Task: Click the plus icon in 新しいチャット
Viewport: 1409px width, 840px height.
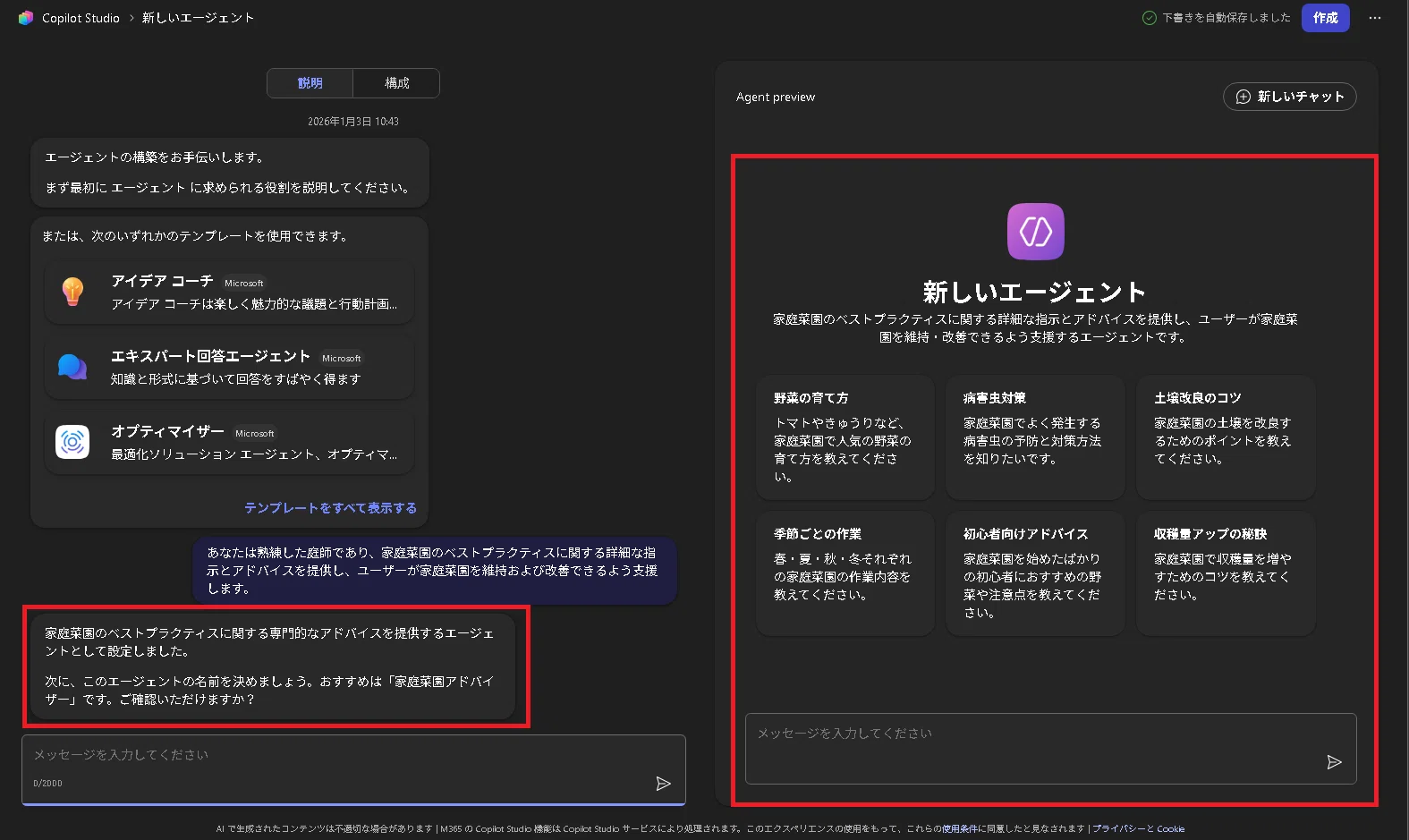Action: tap(1243, 97)
